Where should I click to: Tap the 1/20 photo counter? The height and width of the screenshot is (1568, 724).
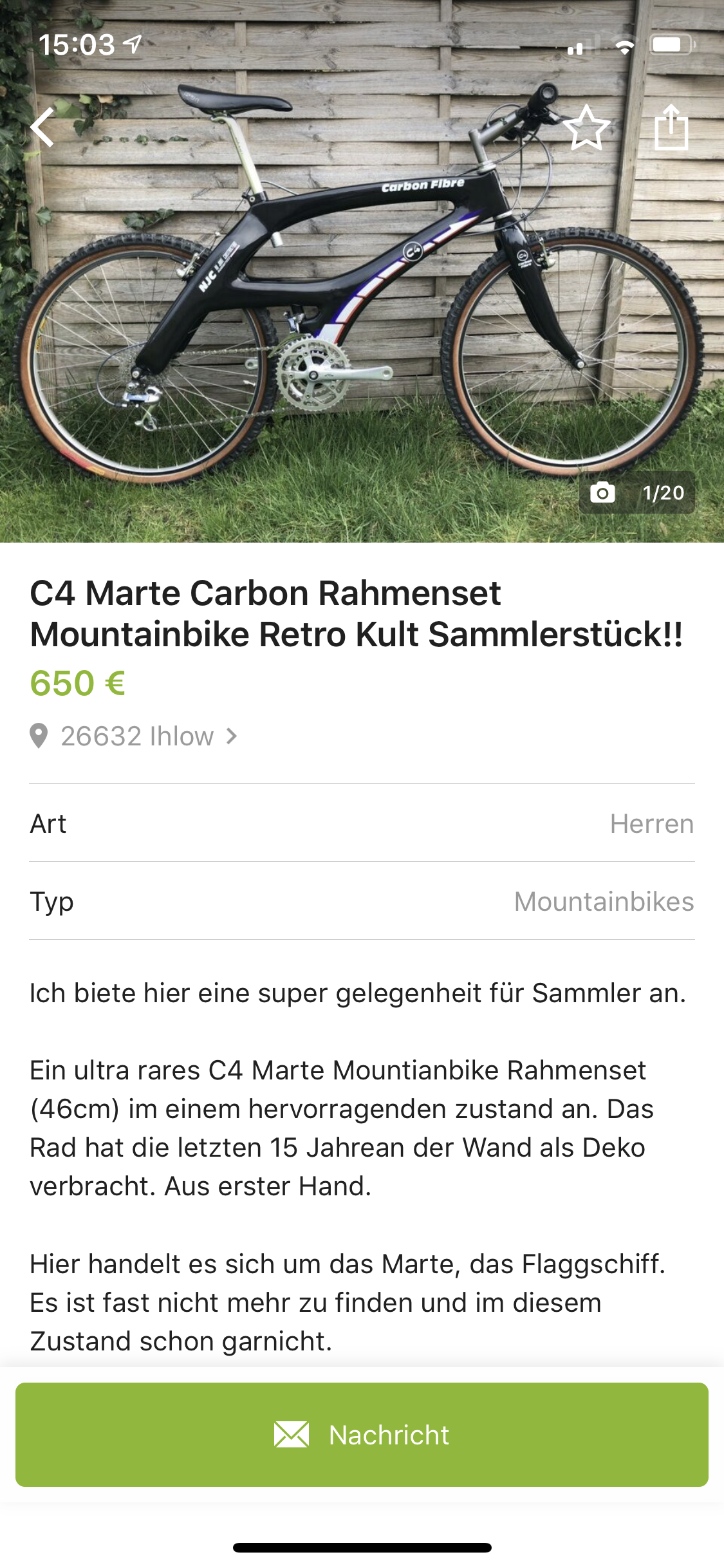coord(664,493)
